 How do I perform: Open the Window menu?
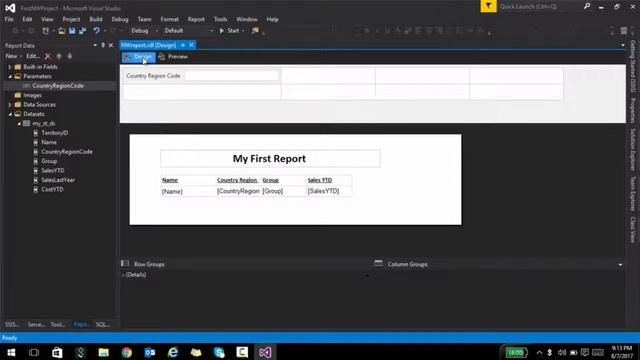pos(247,19)
